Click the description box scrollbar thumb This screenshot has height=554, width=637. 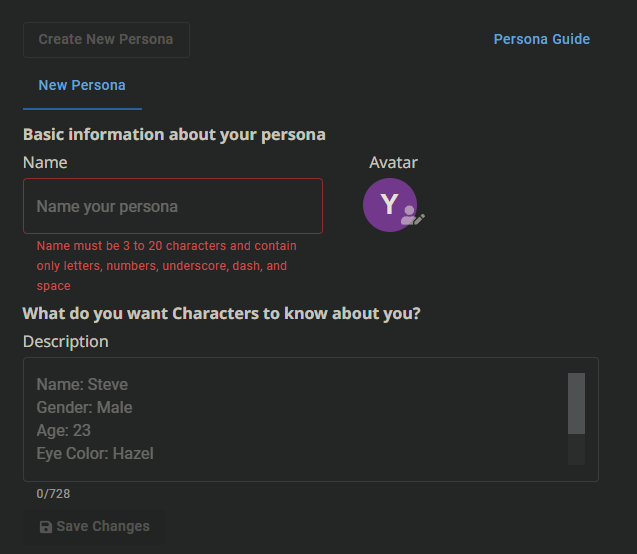point(576,403)
